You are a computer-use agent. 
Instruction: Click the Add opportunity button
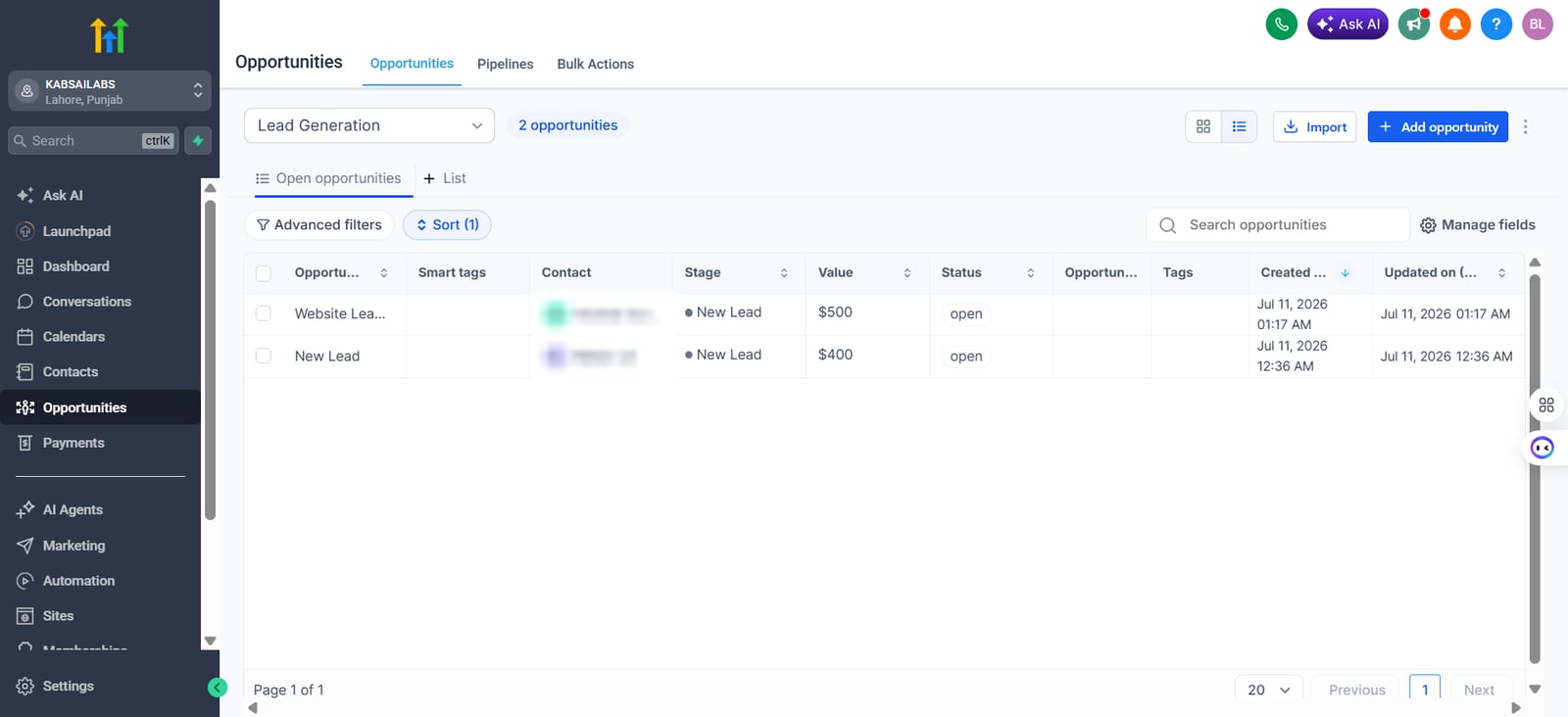point(1438,126)
